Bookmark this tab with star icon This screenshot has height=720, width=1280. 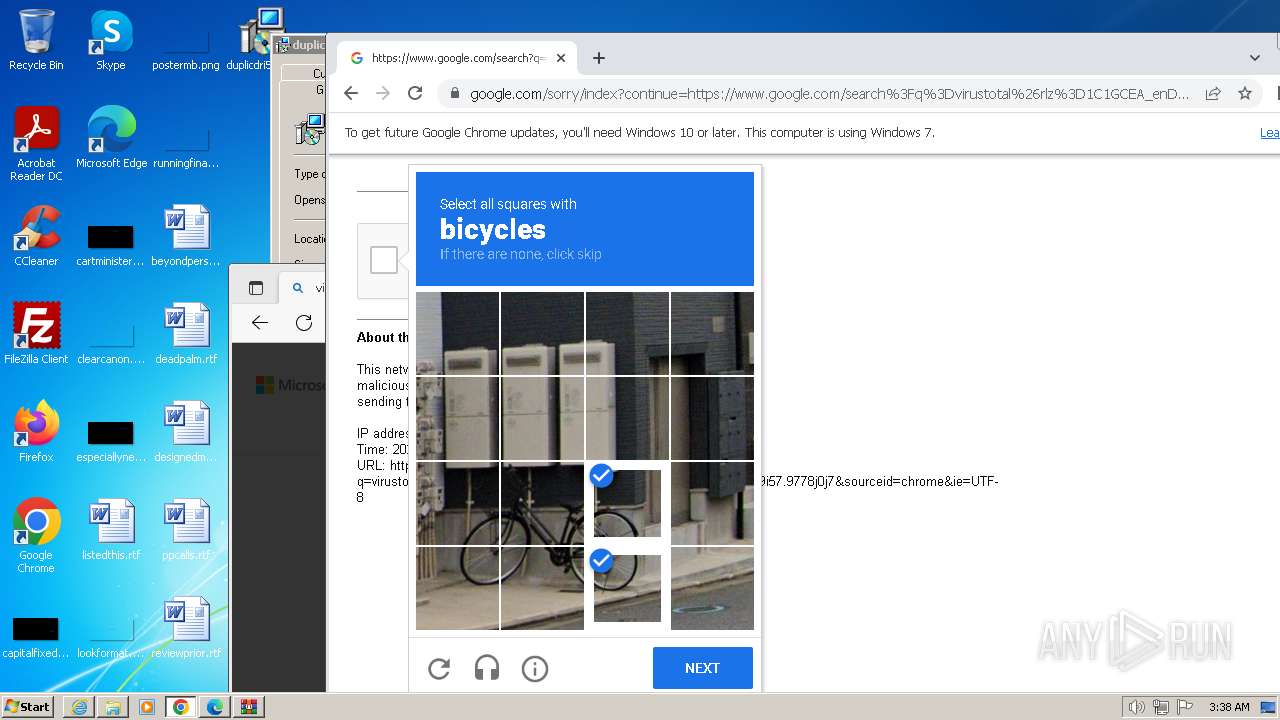click(x=1245, y=93)
